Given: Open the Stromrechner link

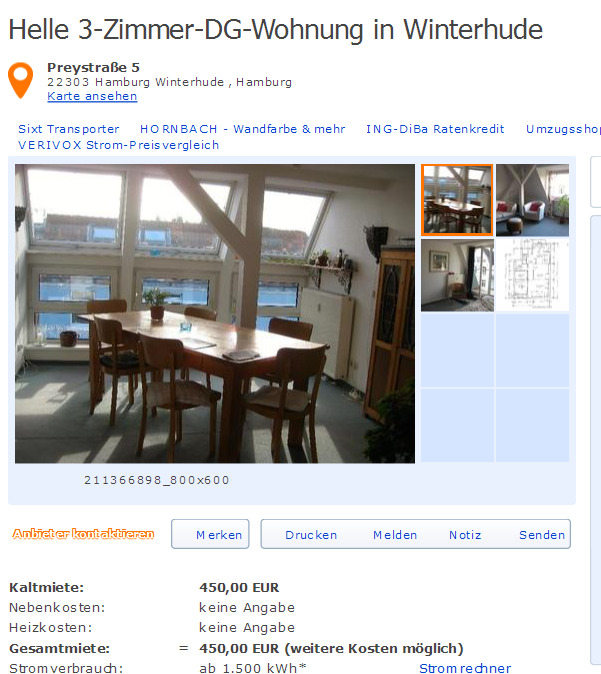Looking at the screenshot, I should pos(465,668).
